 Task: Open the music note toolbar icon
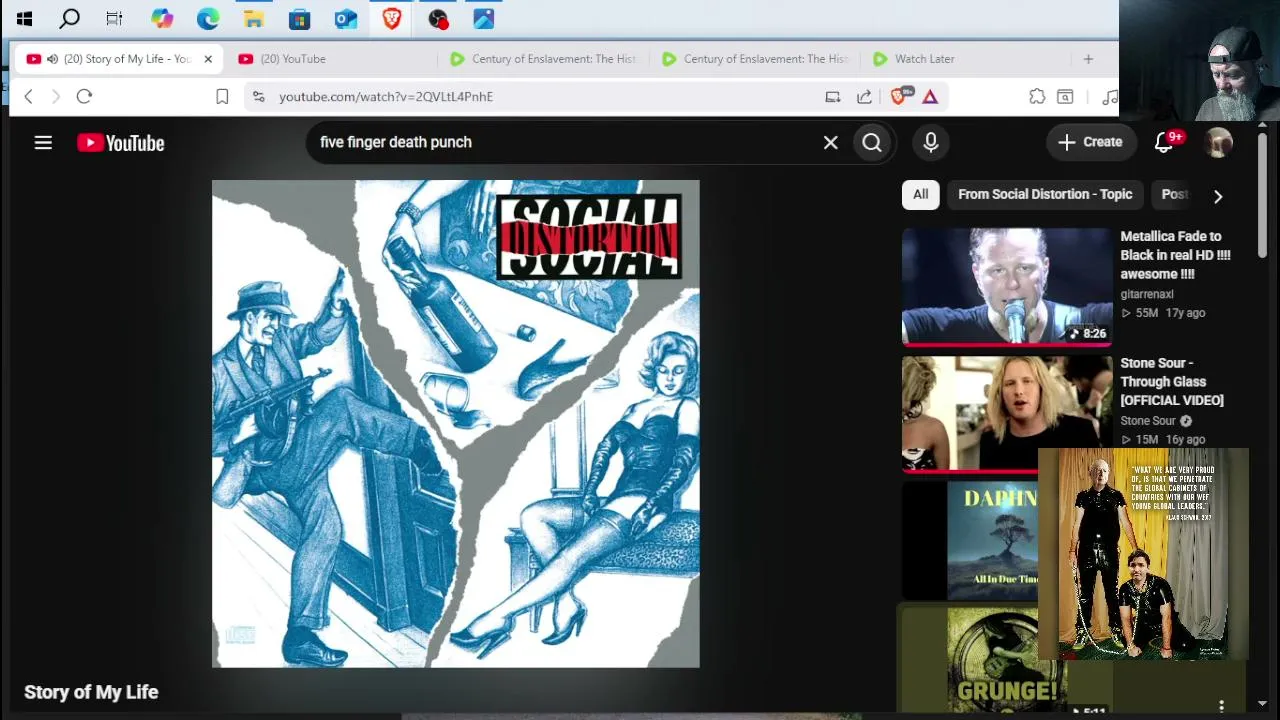click(x=1109, y=96)
